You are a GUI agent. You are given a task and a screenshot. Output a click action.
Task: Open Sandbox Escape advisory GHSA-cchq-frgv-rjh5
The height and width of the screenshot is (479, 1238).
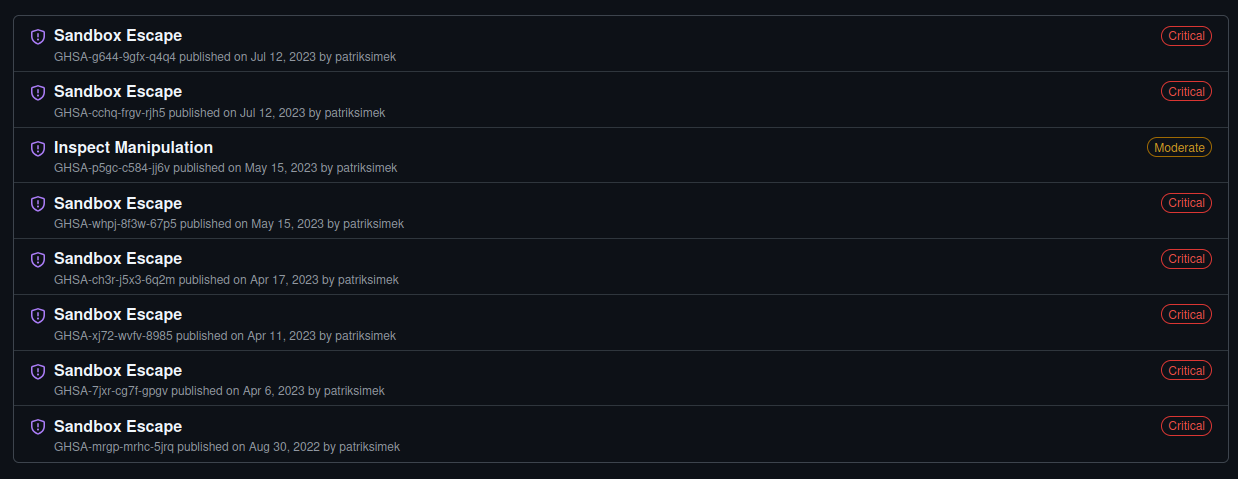[x=118, y=91]
